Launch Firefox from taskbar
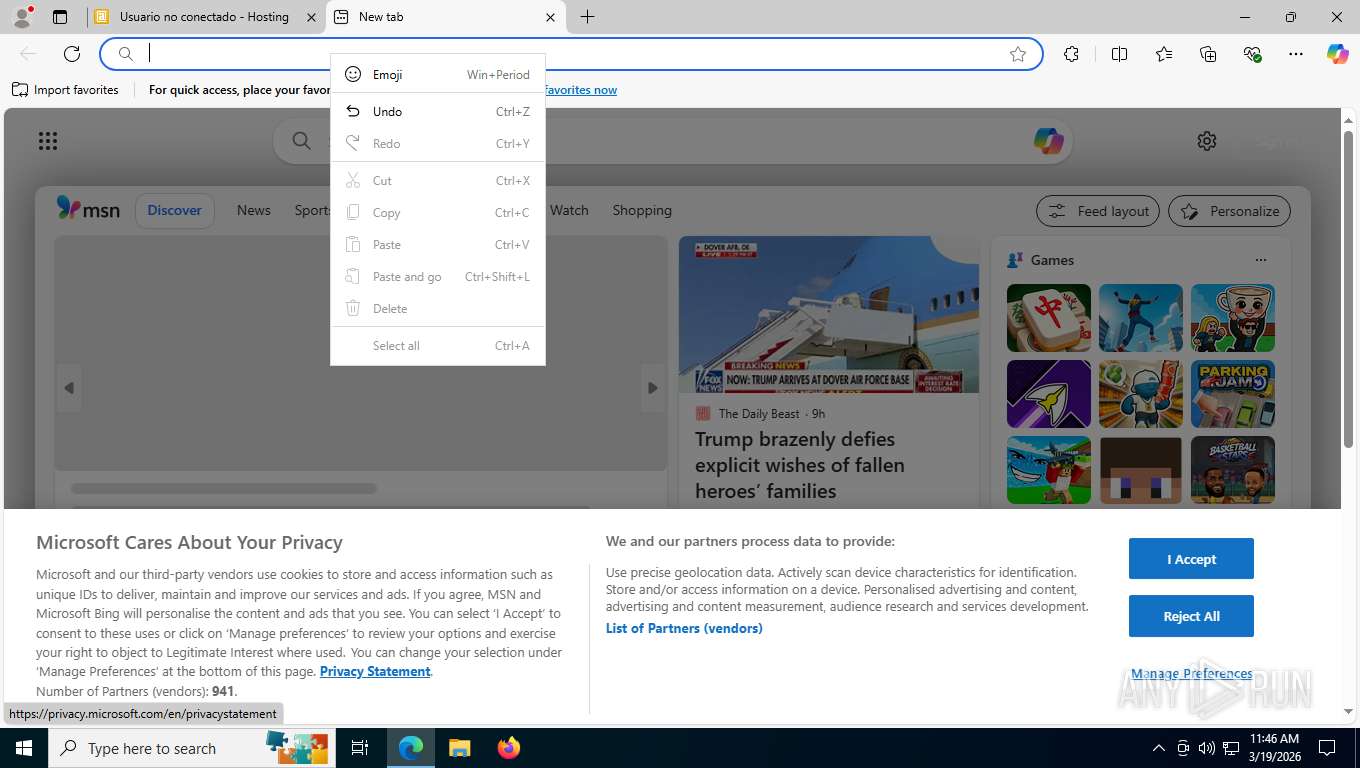Image resolution: width=1360 pixels, height=768 pixels. point(509,748)
